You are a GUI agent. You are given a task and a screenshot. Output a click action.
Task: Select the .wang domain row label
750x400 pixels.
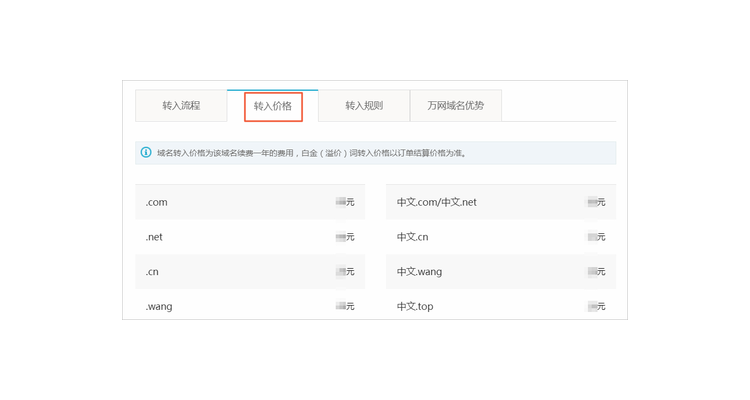tap(159, 307)
